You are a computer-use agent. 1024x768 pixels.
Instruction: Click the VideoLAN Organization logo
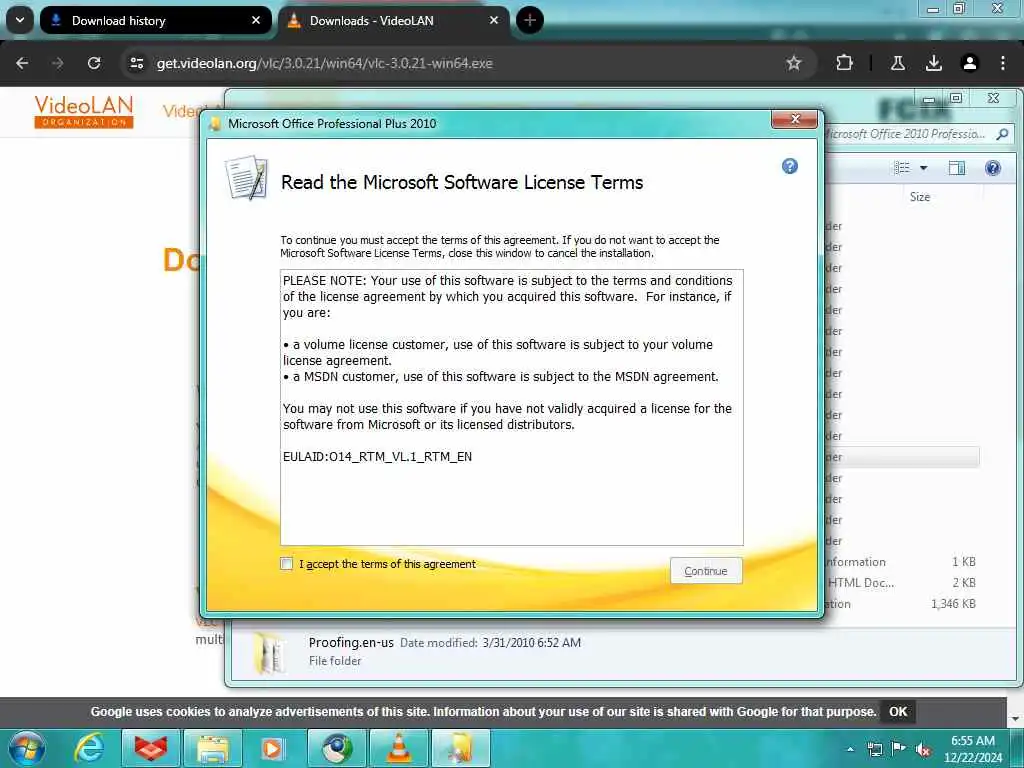pyautogui.click(x=84, y=111)
